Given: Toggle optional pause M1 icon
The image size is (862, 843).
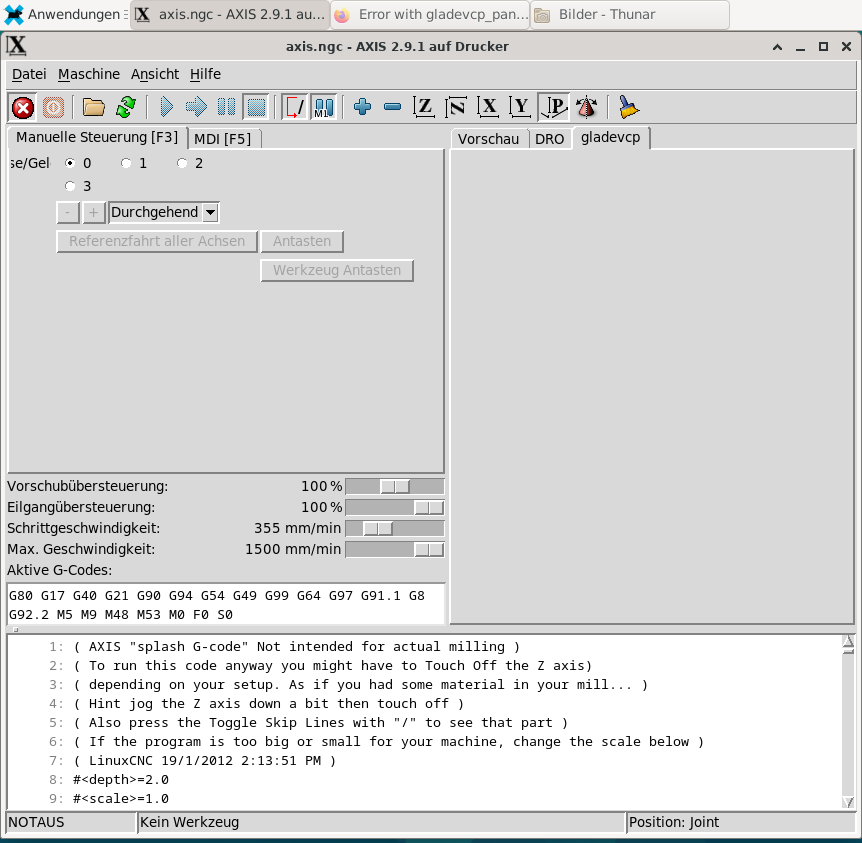Looking at the screenshot, I should coord(324,107).
